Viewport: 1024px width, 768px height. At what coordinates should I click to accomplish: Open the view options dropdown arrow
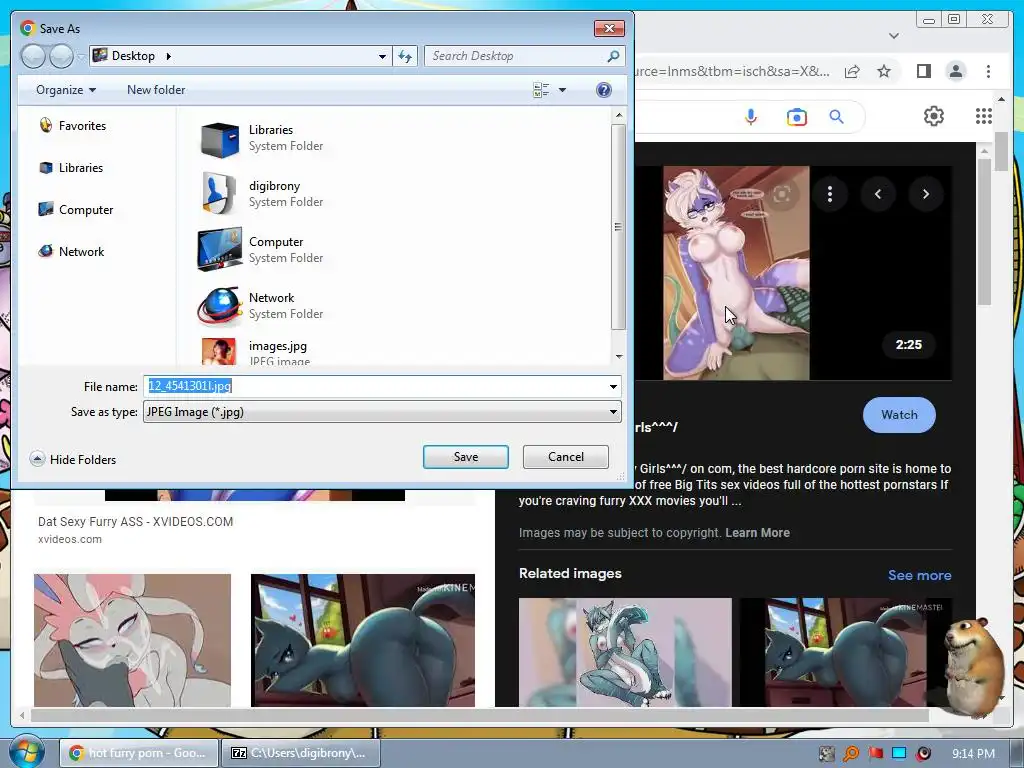click(x=562, y=90)
